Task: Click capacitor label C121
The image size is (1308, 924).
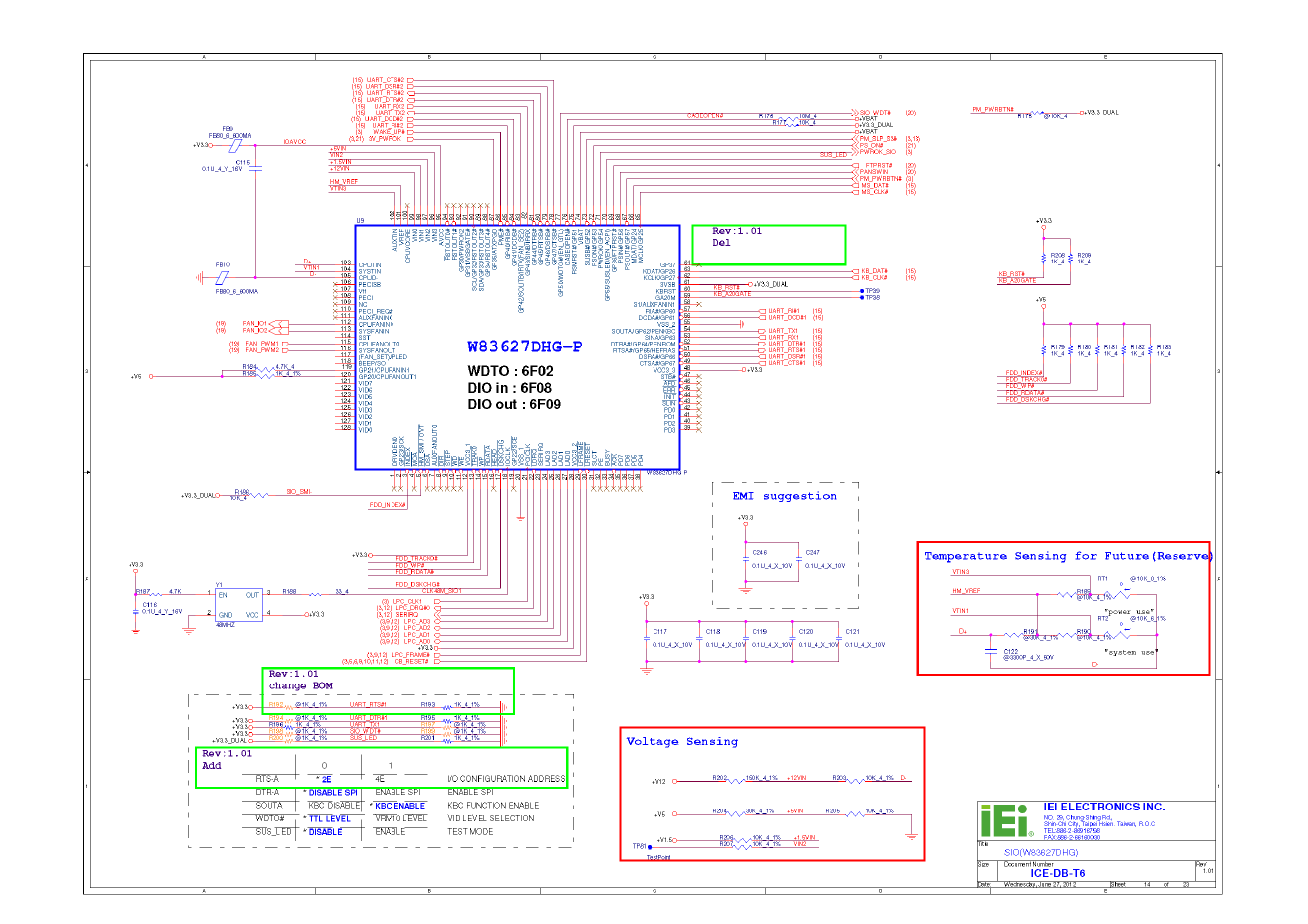Action: pos(853,631)
